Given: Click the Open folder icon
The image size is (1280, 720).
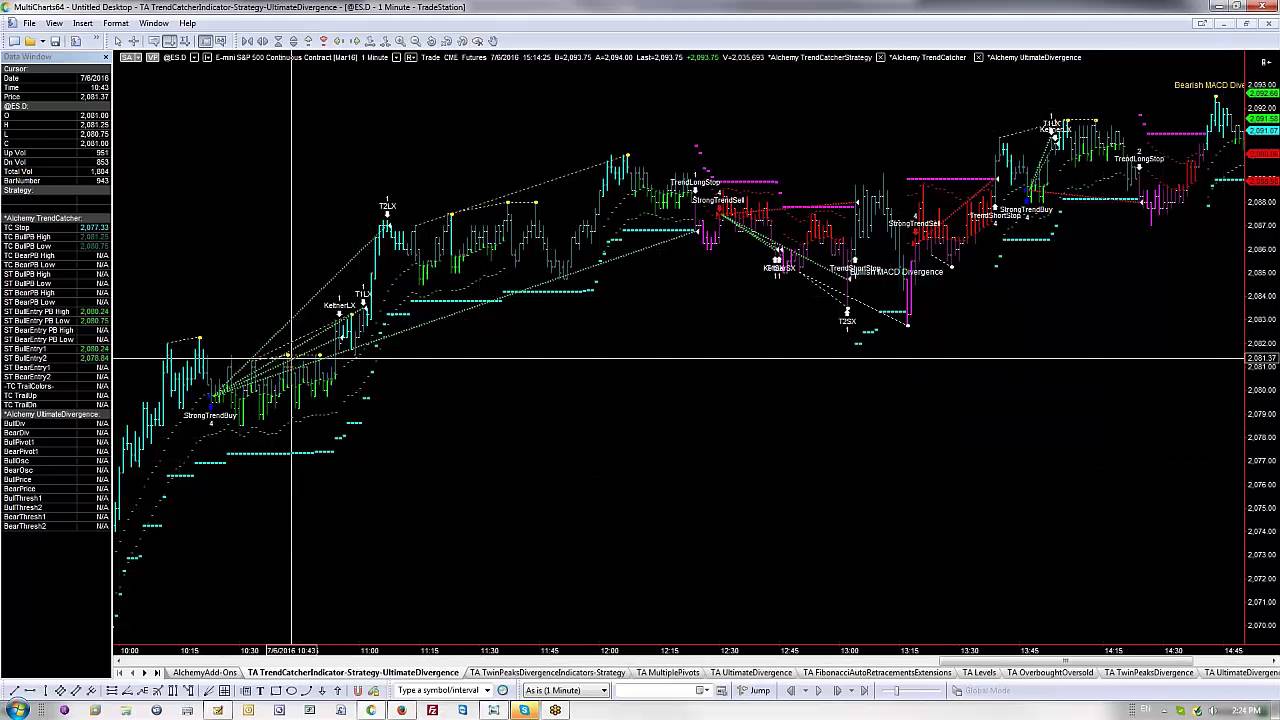Looking at the screenshot, I should click(30, 41).
